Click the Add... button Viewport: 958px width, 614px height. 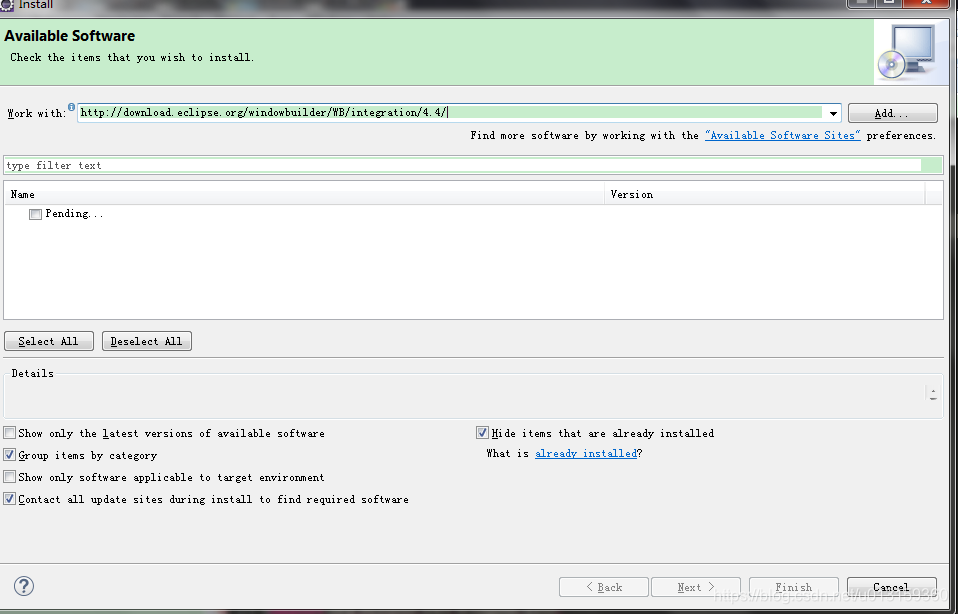point(892,113)
